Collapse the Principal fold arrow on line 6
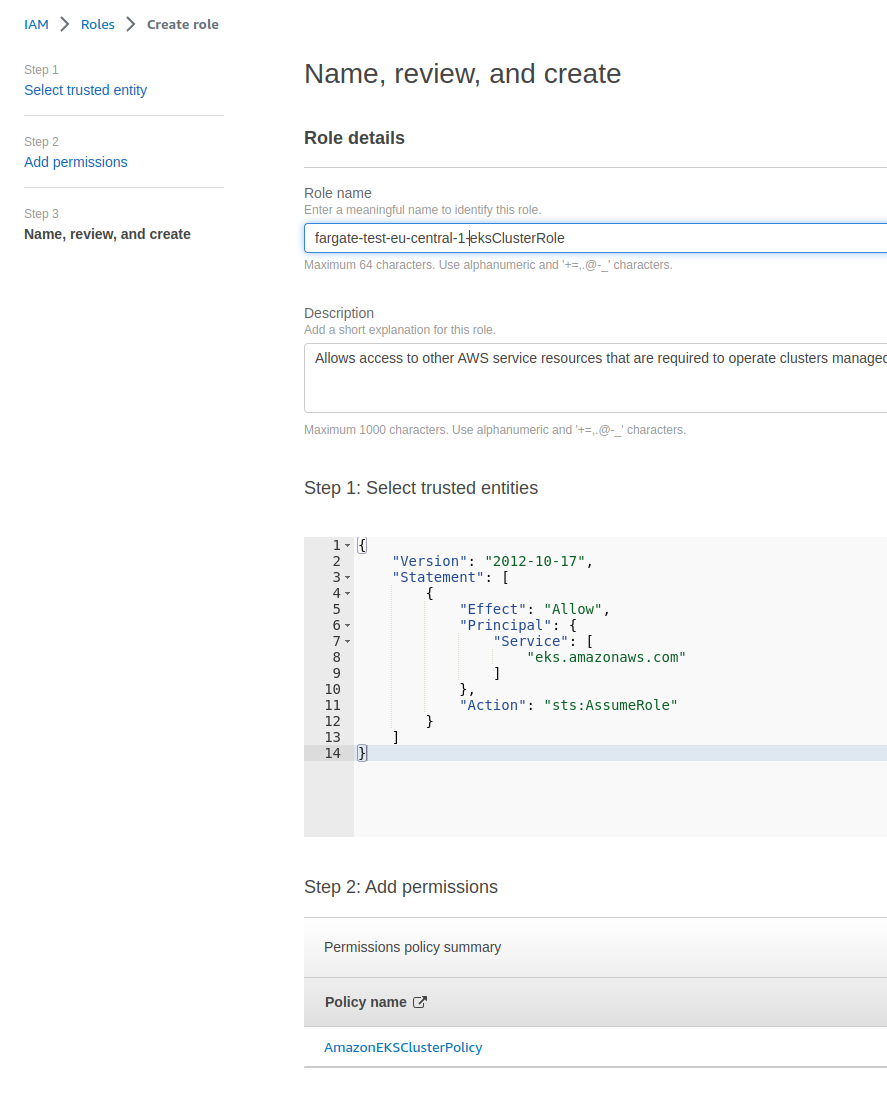Screen dimensions: 887x1094 (x=348, y=626)
